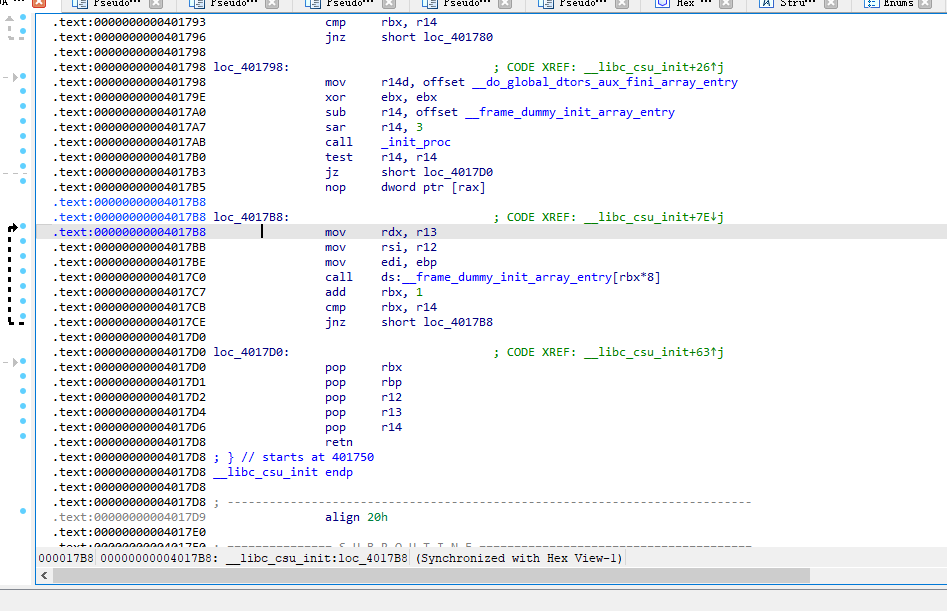Screen dimensions: 947x611
Task: Click the first Pseudocode tab icon
Action: tap(78, 5)
